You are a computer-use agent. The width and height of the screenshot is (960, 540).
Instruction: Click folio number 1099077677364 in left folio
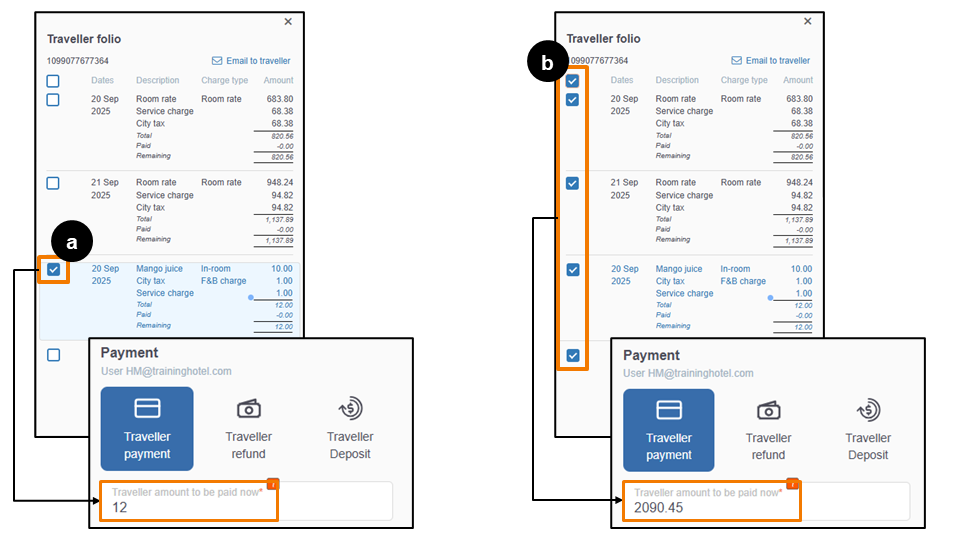(78, 61)
